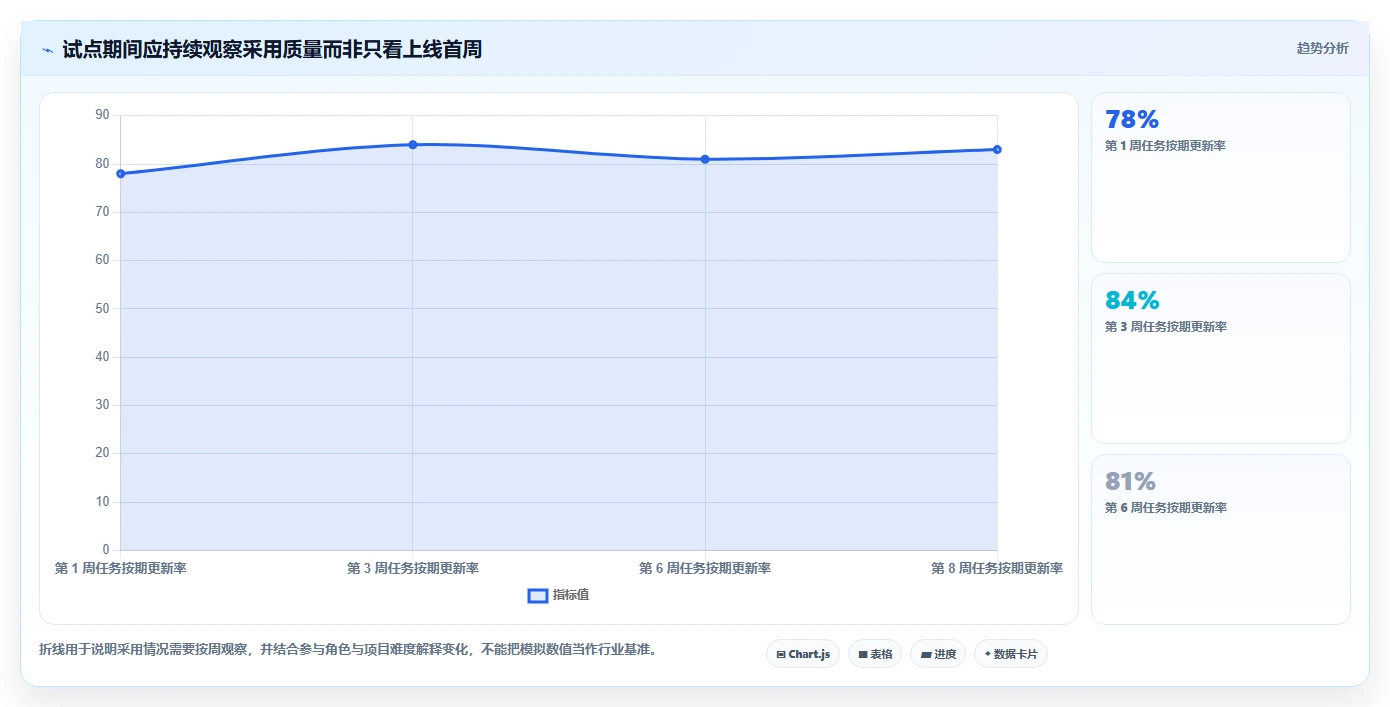Click the 0 value on the y-axis

pyautogui.click(x=106, y=550)
